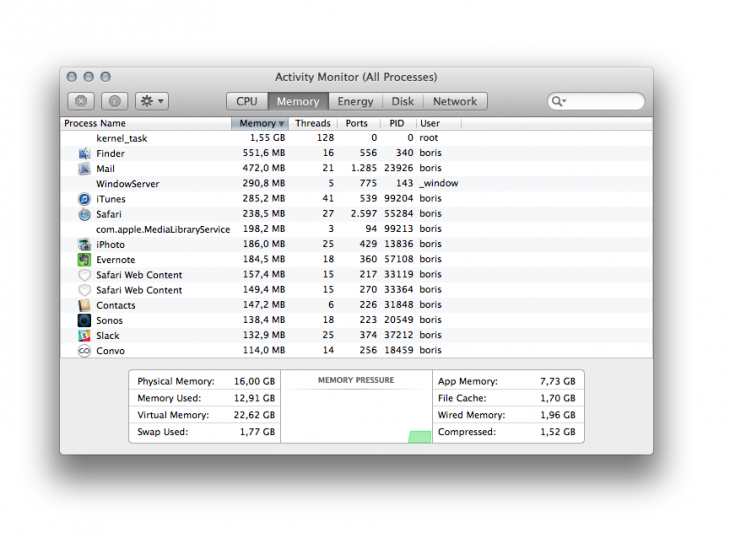Viewport: 730px width, 538px height.
Task: Select the iPhoto process icon
Action: pyautogui.click(x=84, y=244)
